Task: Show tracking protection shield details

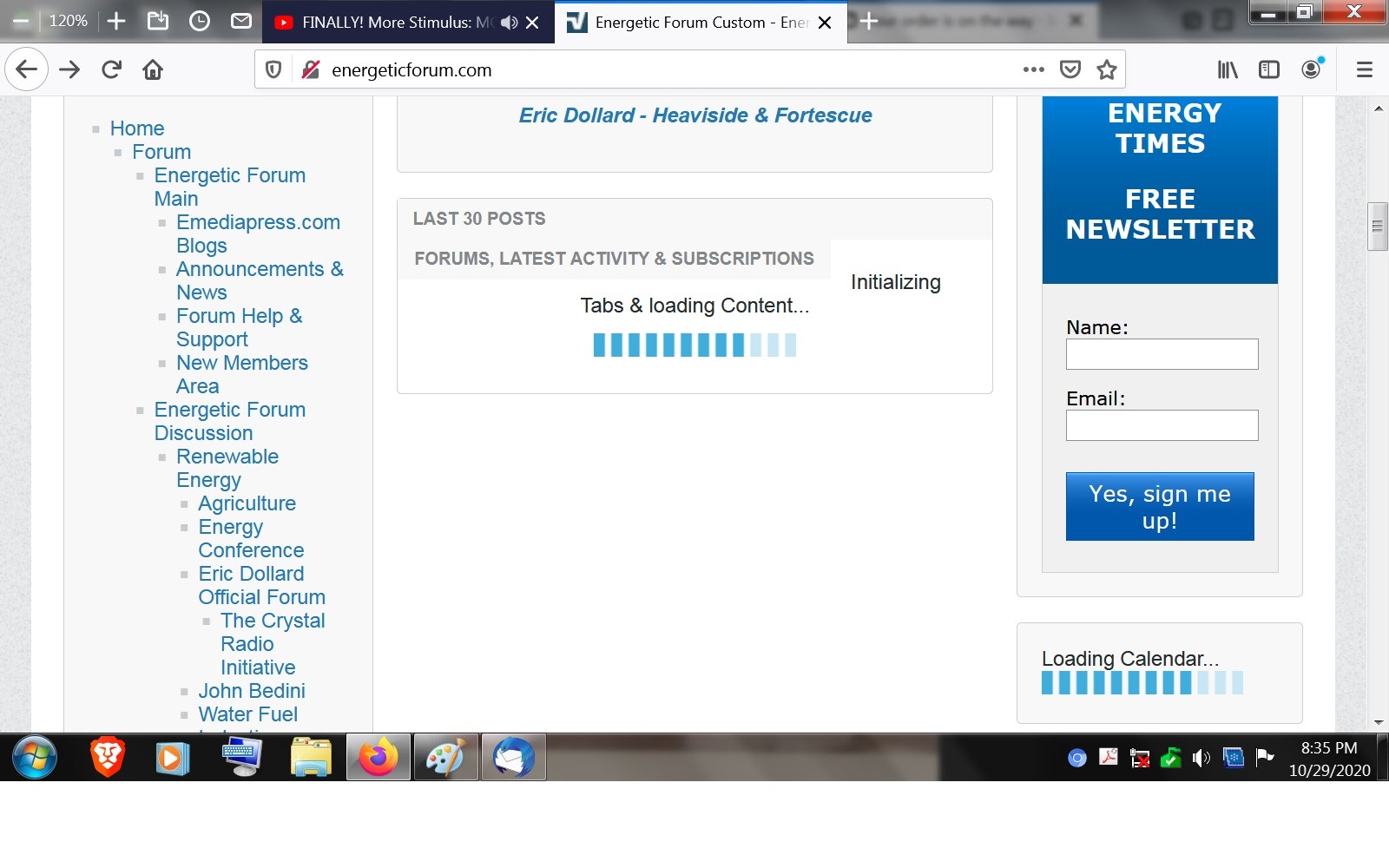Action: 273,69
